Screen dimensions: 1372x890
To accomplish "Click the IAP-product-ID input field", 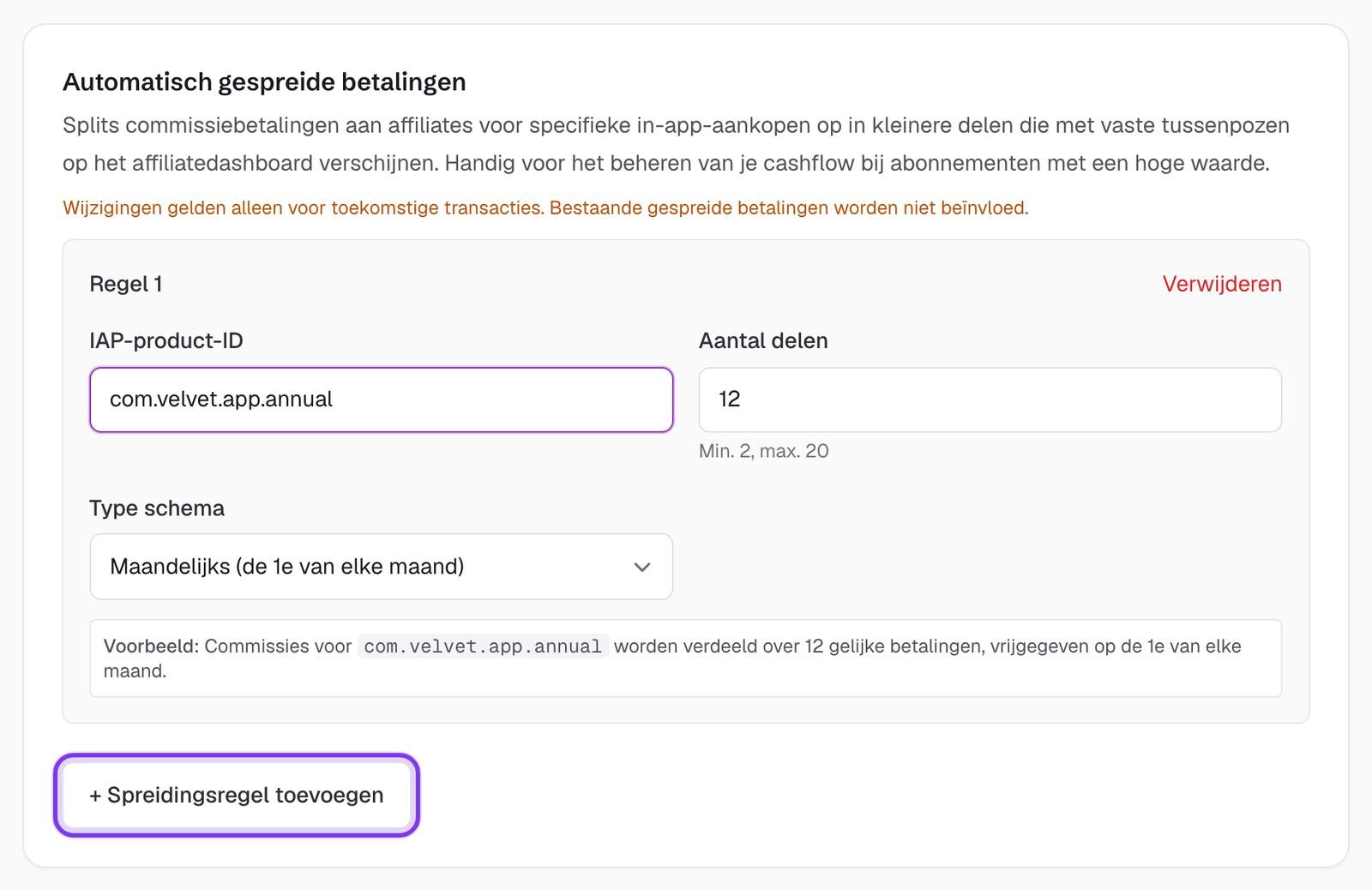I will pyautogui.click(x=381, y=400).
